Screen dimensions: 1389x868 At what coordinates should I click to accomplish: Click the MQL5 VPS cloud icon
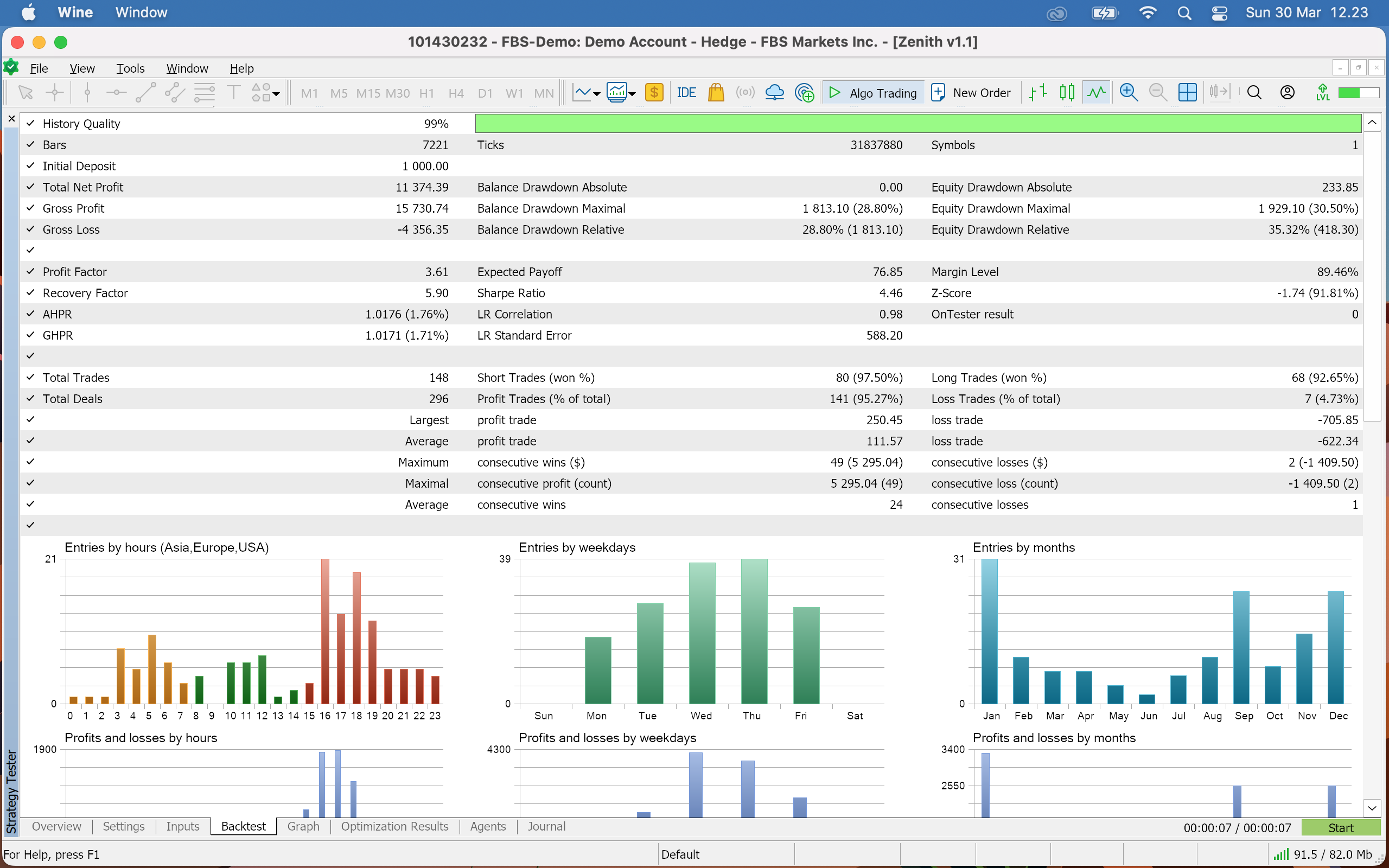[774, 92]
